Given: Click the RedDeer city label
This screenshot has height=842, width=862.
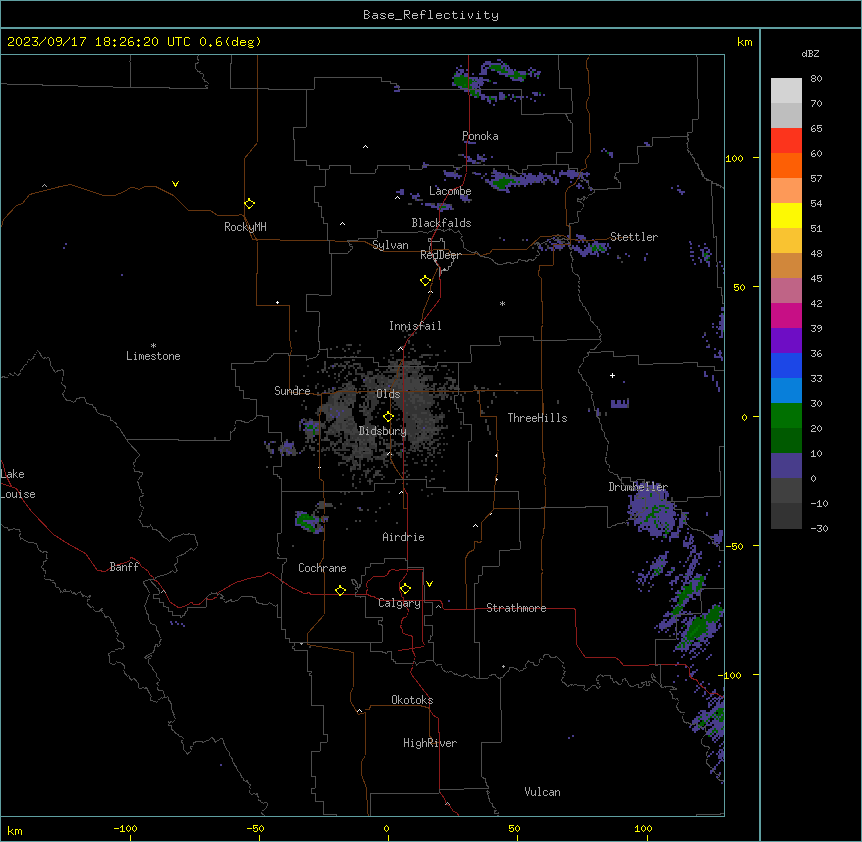Looking at the screenshot, I should (x=440, y=255).
